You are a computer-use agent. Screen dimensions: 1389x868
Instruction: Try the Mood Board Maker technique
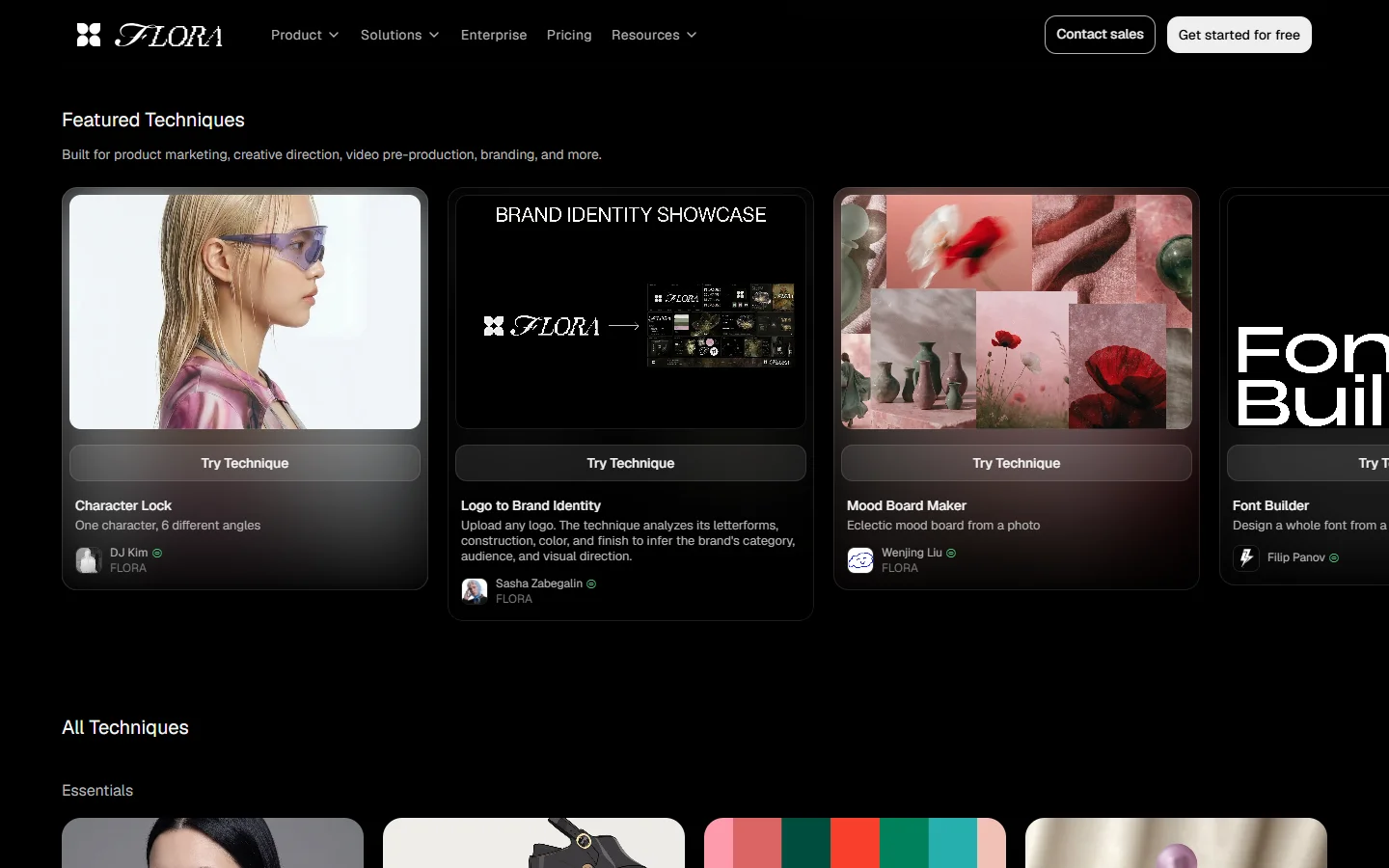pyautogui.click(x=1017, y=463)
